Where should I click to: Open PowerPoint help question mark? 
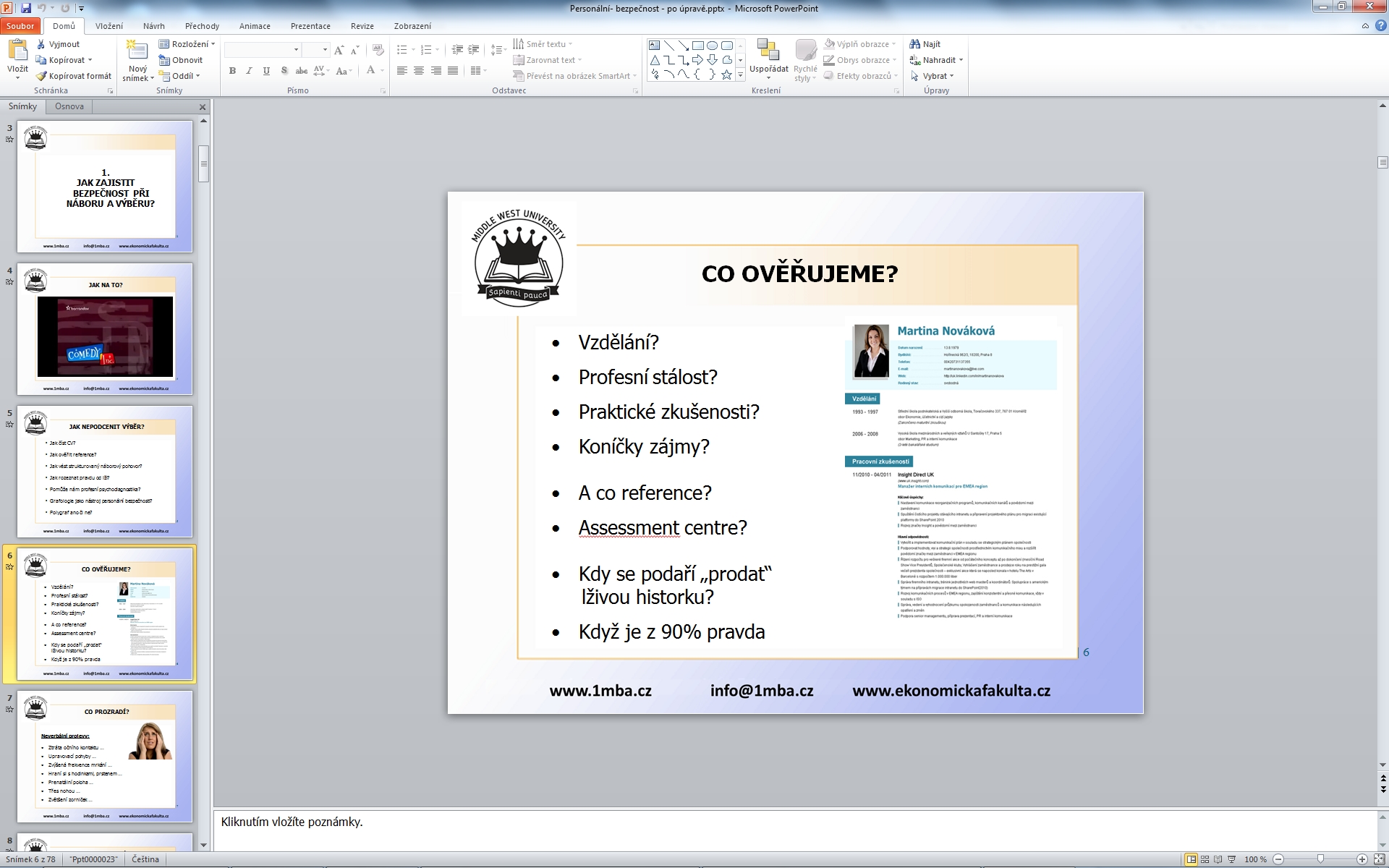click(1380, 25)
